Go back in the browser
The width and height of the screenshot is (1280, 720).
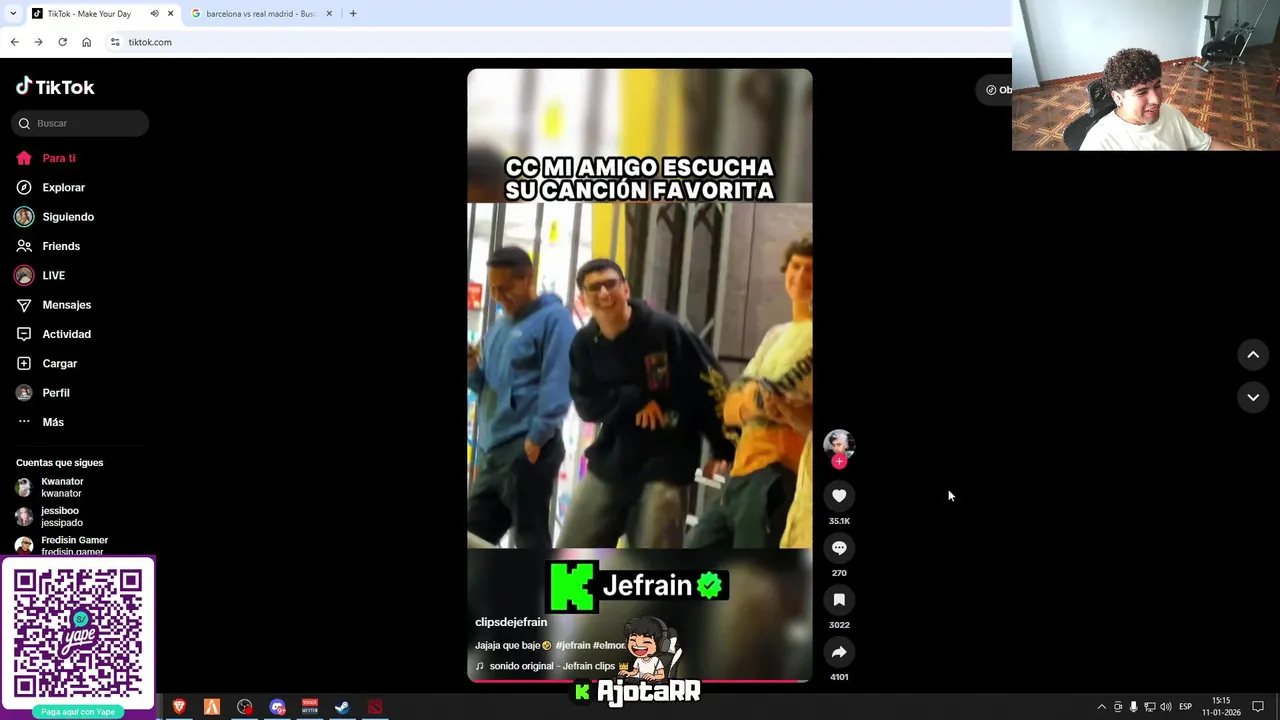coord(14,42)
